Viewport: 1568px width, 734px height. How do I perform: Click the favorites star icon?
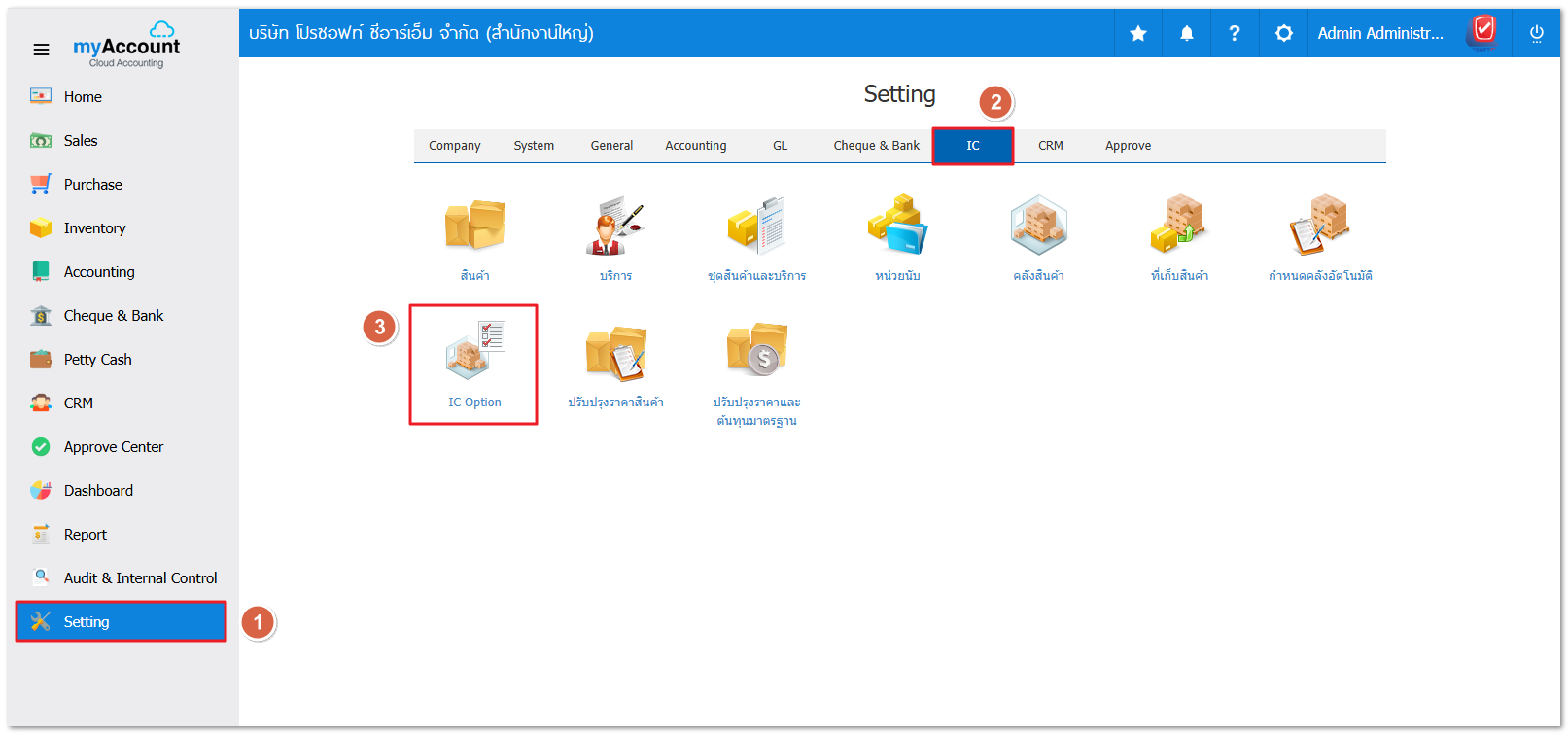coord(1137,33)
